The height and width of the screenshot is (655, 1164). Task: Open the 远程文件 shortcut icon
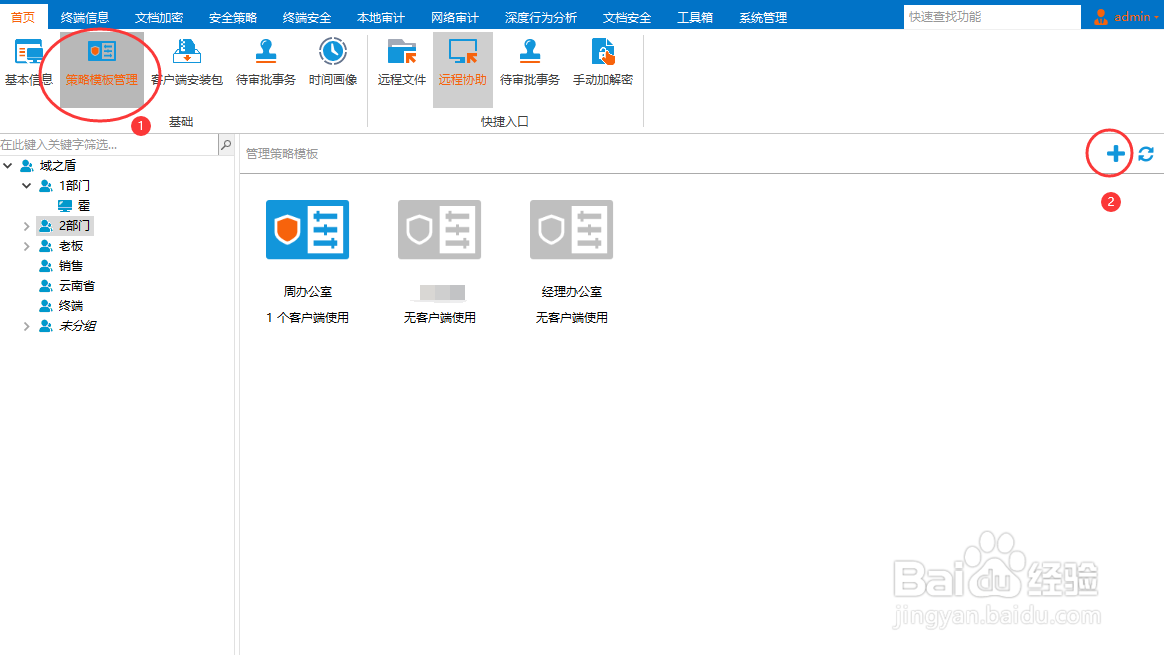point(402,63)
